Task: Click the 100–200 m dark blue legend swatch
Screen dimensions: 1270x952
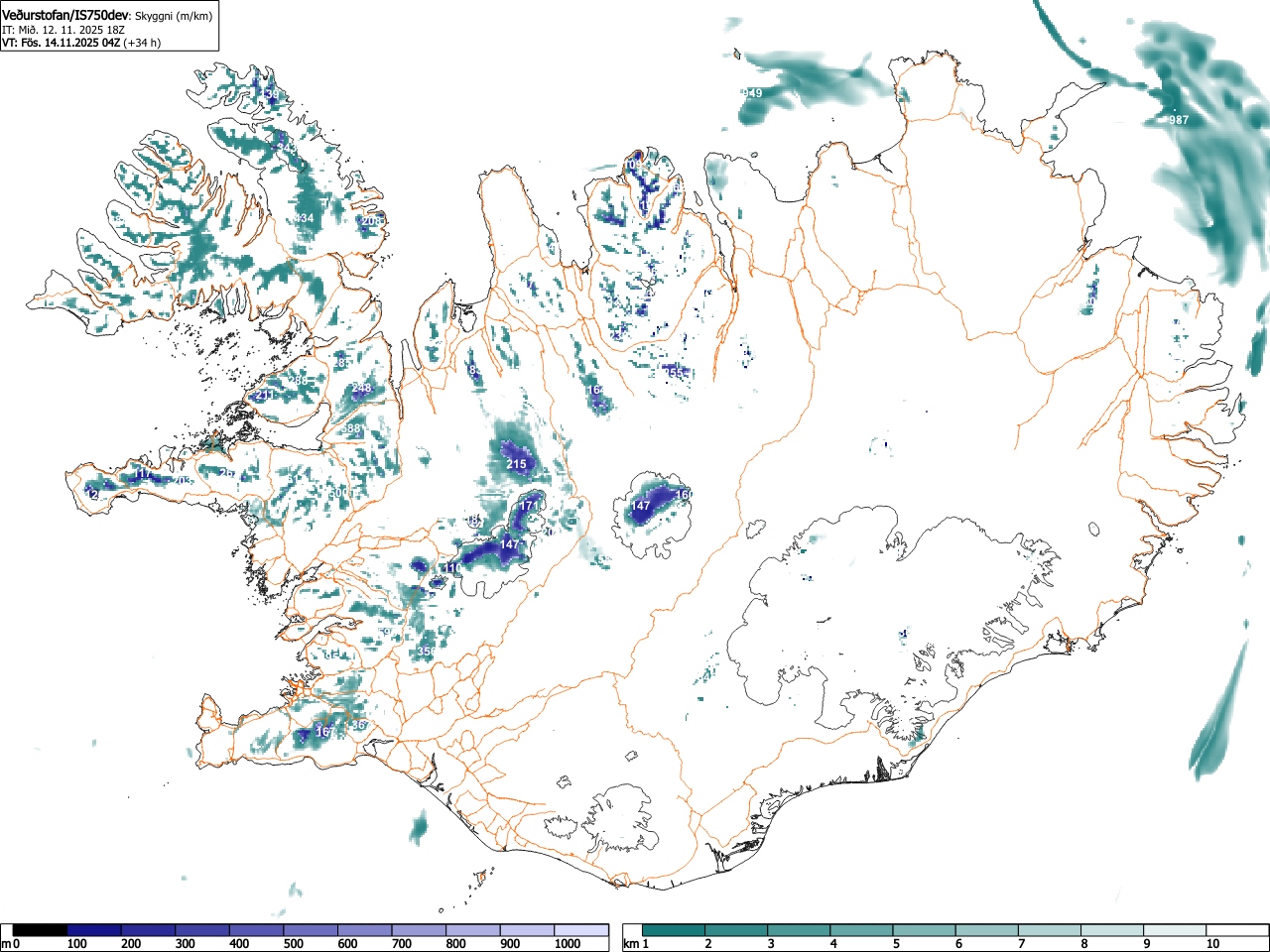Action: (94, 930)
